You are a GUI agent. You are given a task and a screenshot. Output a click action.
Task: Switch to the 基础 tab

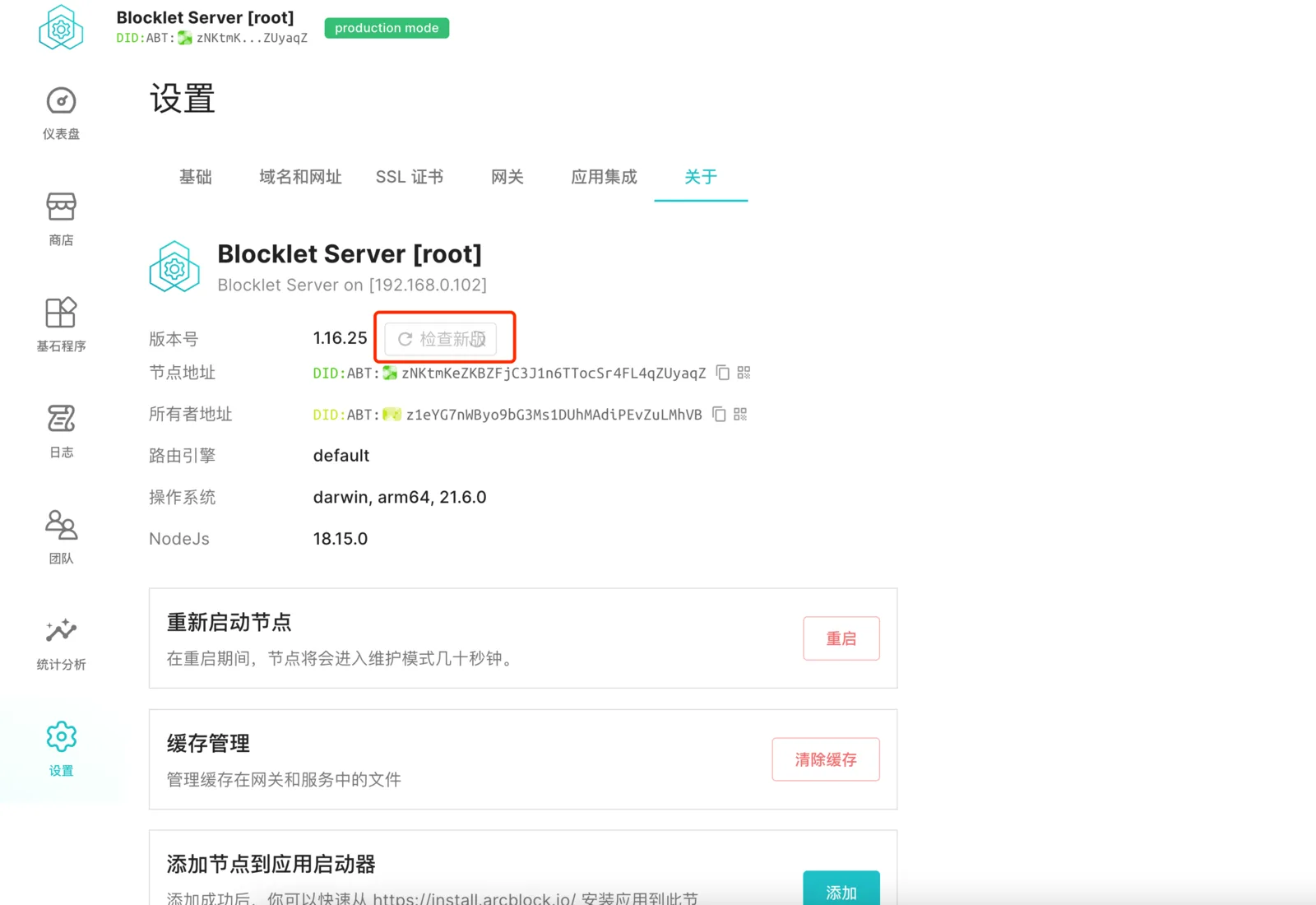196,177
